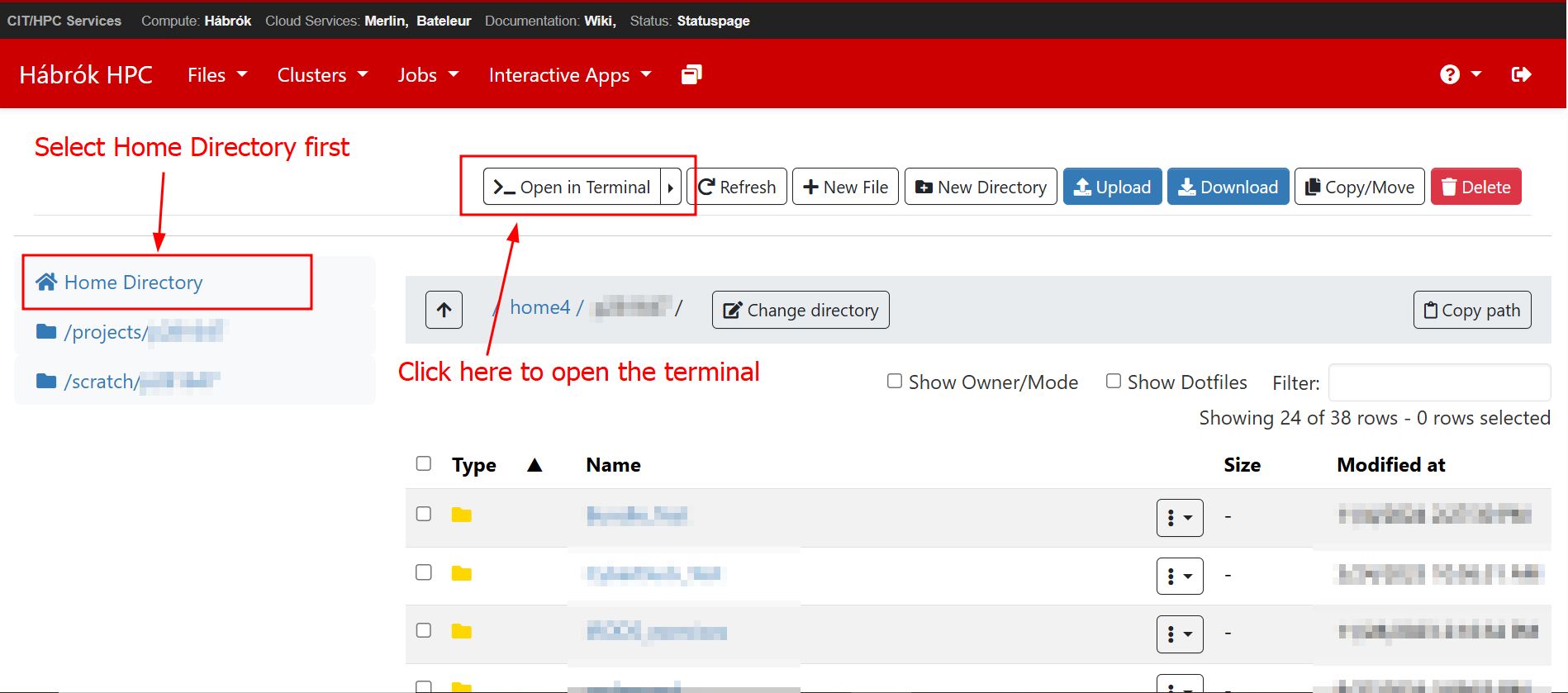Create a New Directory
The image size is (1568, 693).
(x=981, y=187)
